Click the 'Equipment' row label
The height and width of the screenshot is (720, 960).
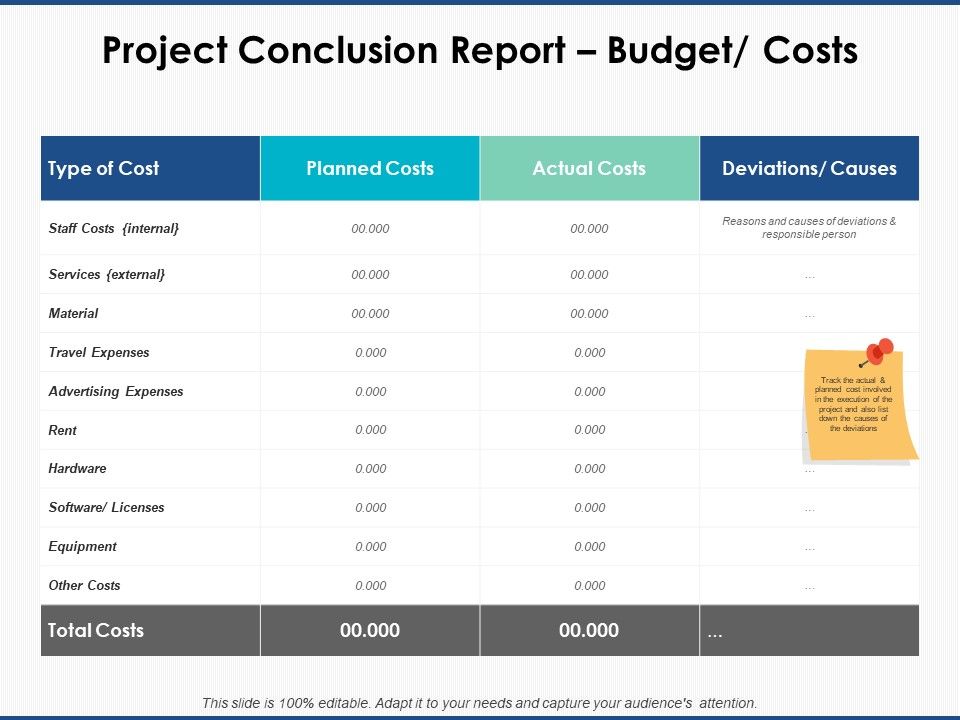tap(83, 546)
